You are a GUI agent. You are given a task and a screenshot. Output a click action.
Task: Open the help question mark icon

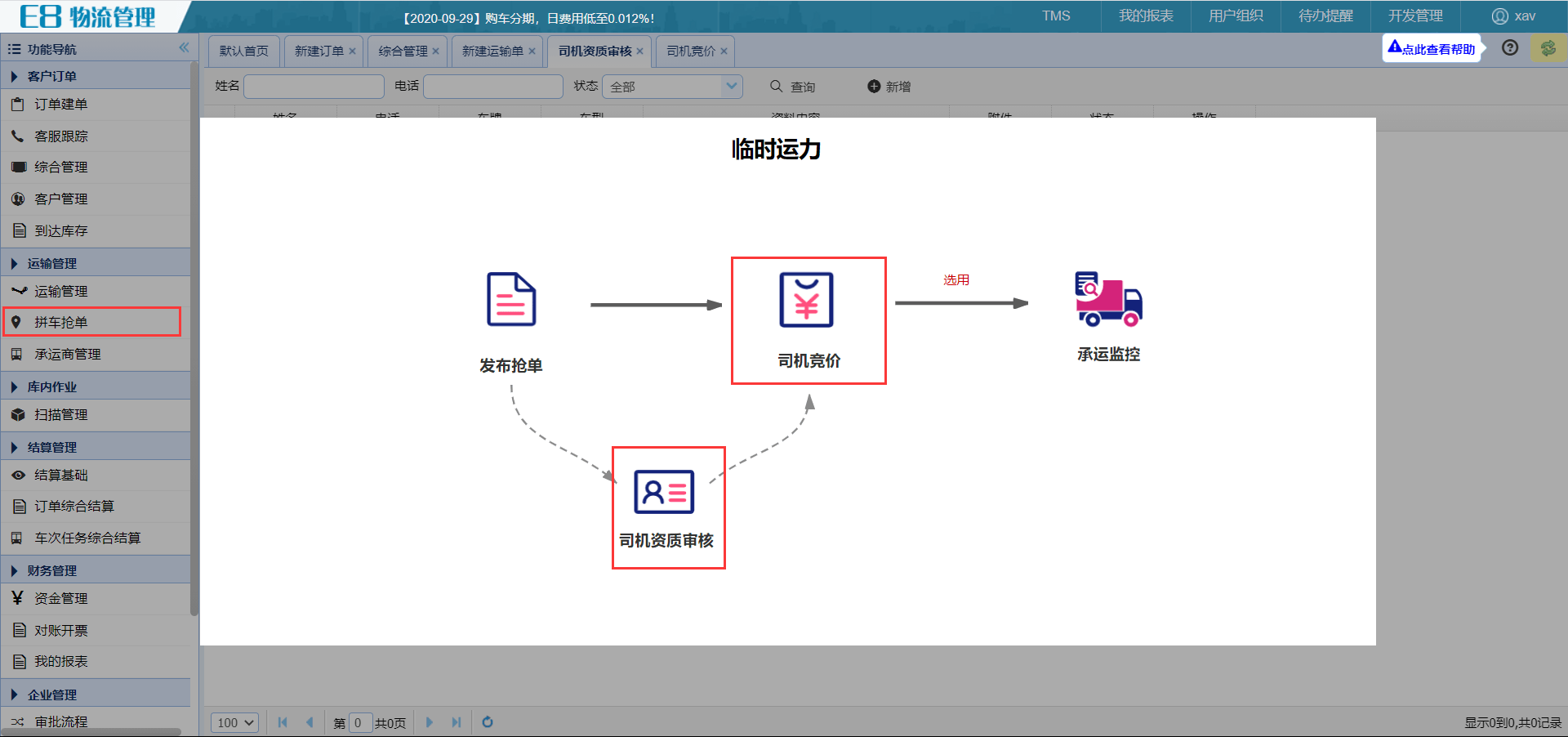(1510, 47)
